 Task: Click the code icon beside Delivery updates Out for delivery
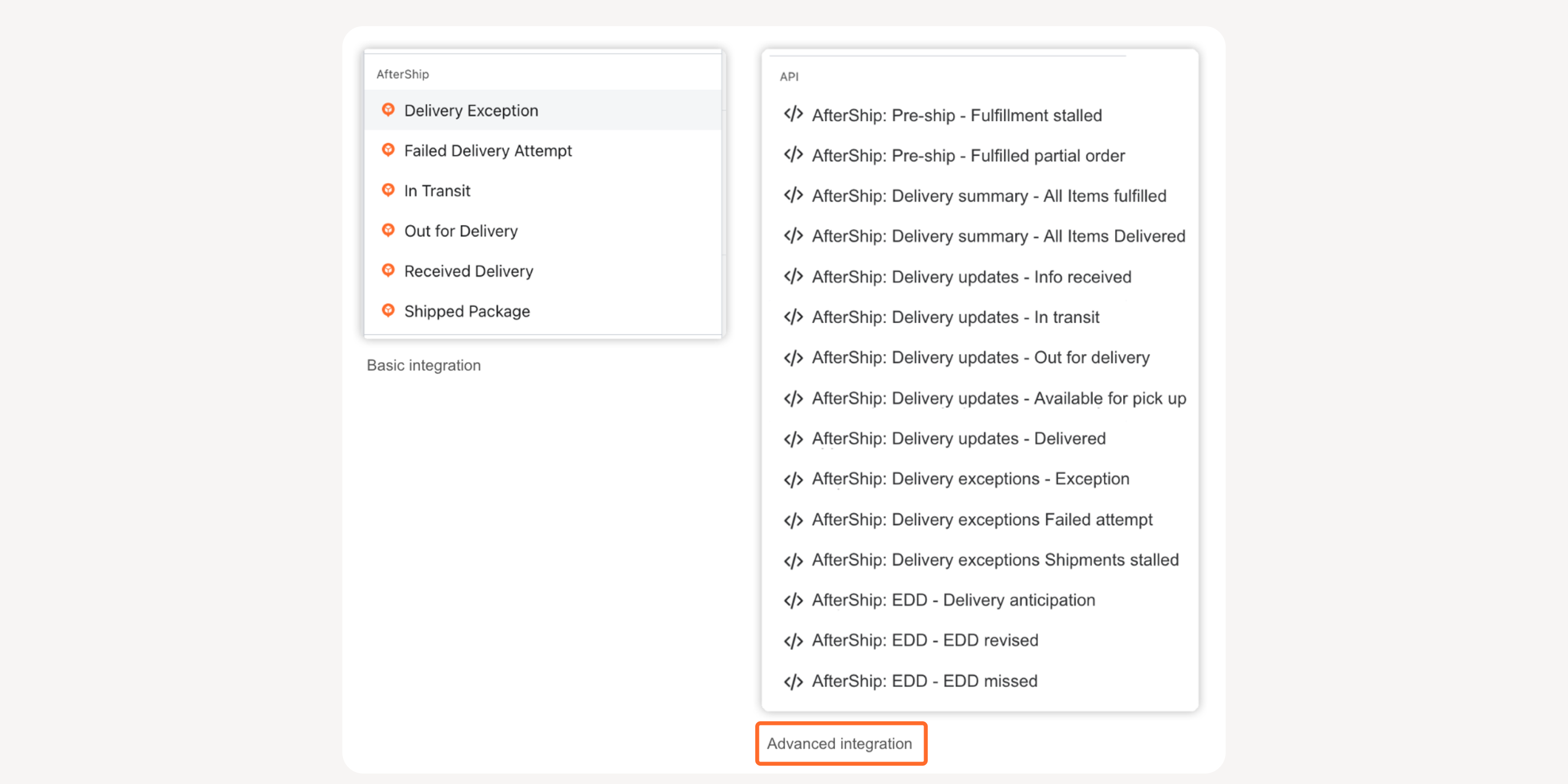tap(793, 358)
